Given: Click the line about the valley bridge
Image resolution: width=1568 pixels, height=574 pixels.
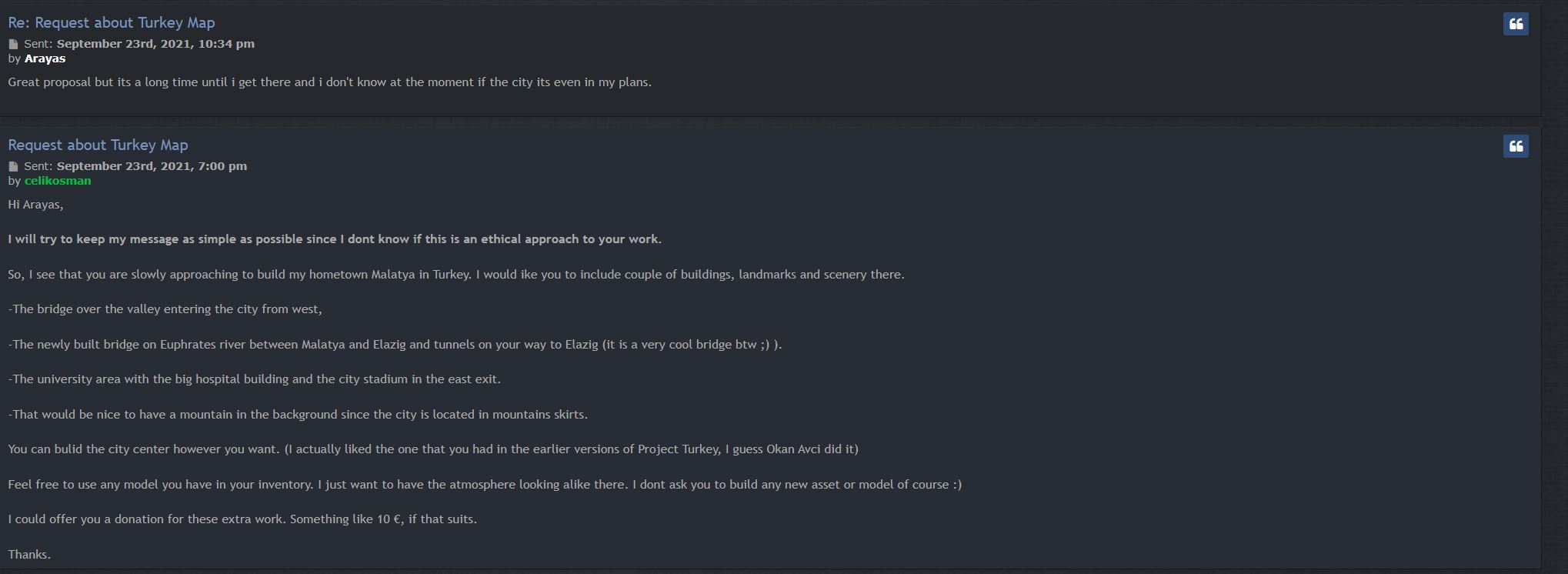Looking at the screenshot, I should 165,309.
